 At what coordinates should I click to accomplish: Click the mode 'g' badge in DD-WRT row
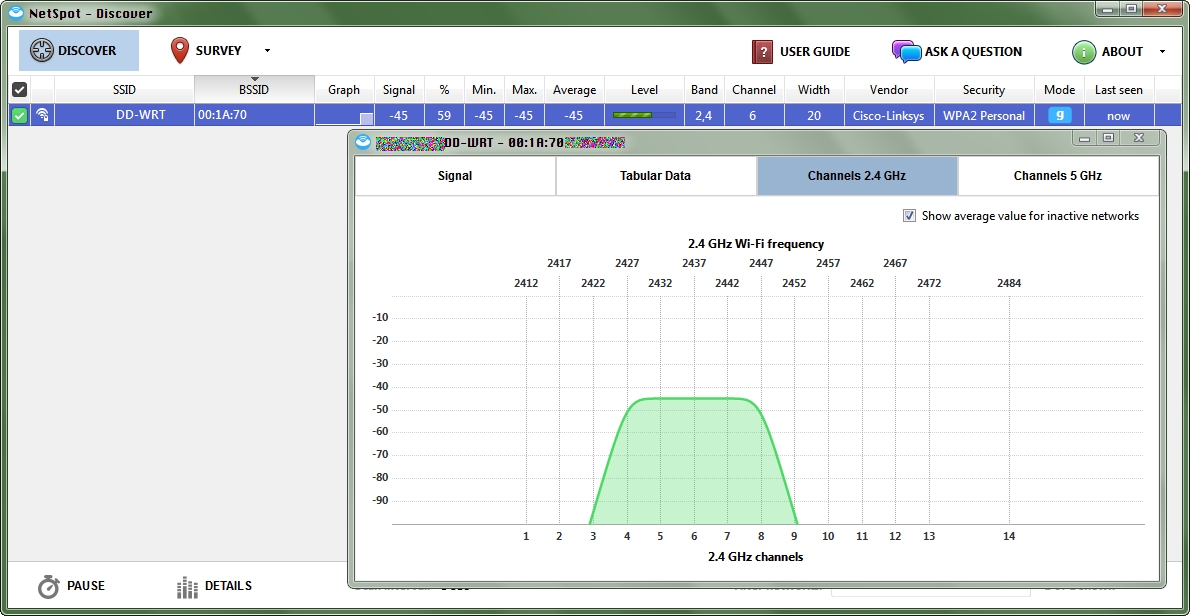pos(1059,115)
